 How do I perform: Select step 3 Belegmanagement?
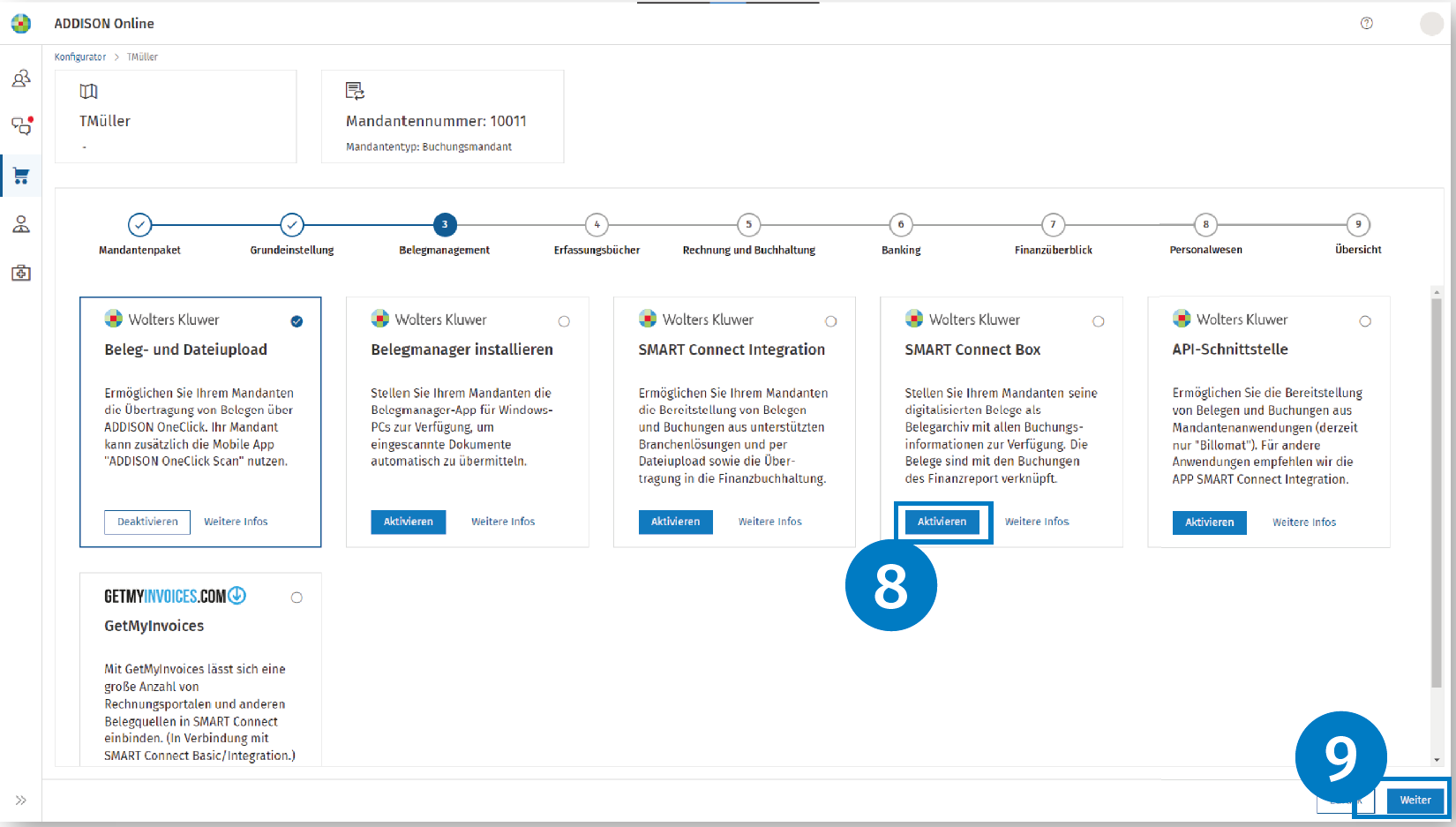tap(445, 225)
